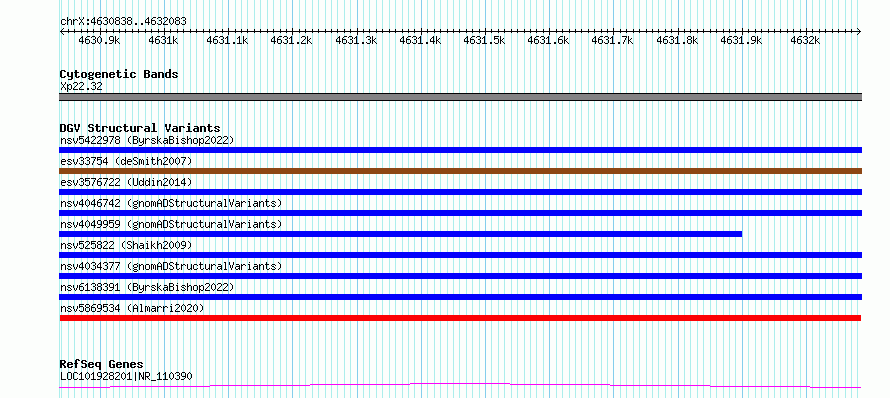Select the blue bar for nsv6138391
Screen dimensions: 890x398
coord(461,297)
